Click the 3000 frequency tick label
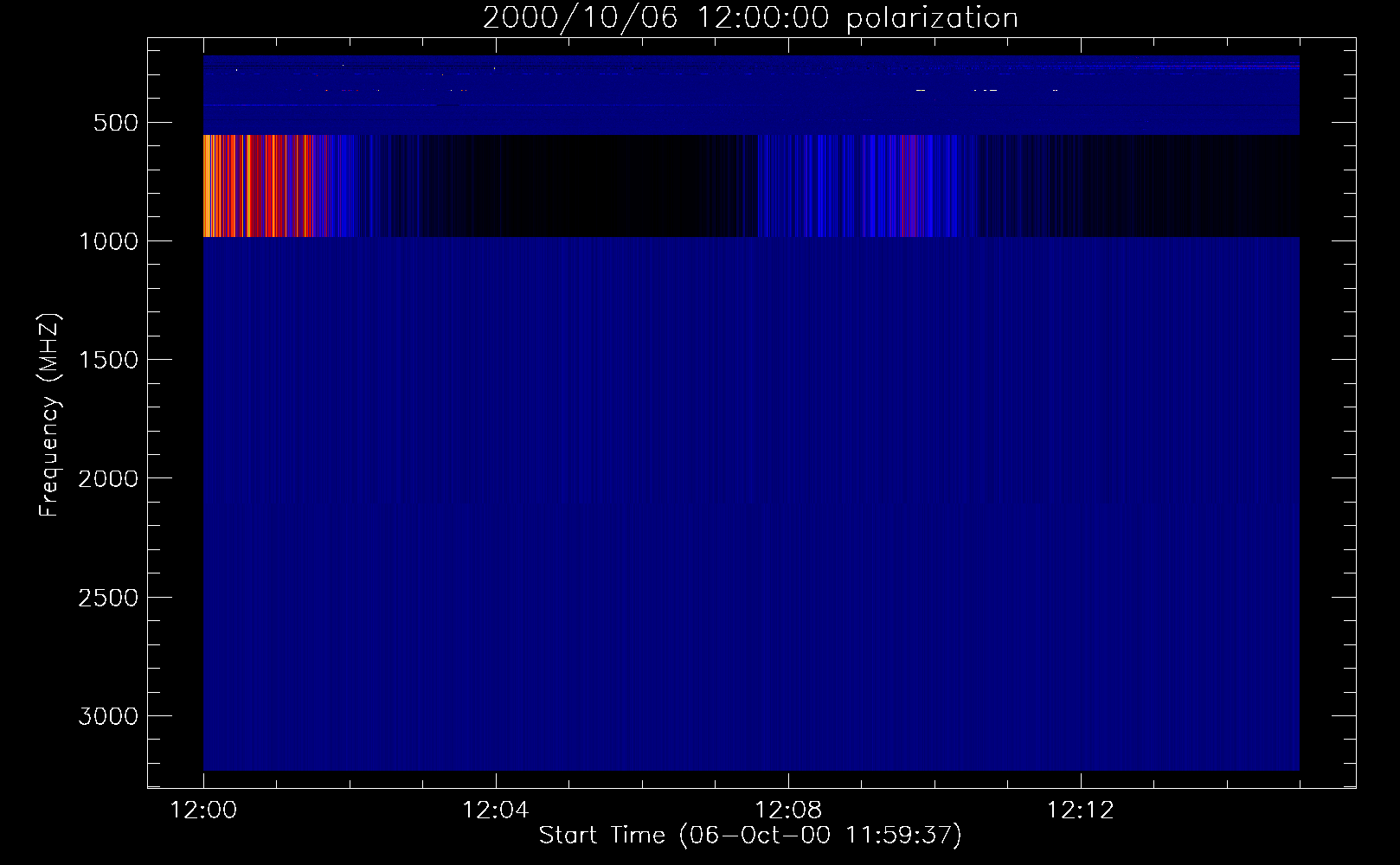This screenshot has width=1400, height=865. click(108, 716)
